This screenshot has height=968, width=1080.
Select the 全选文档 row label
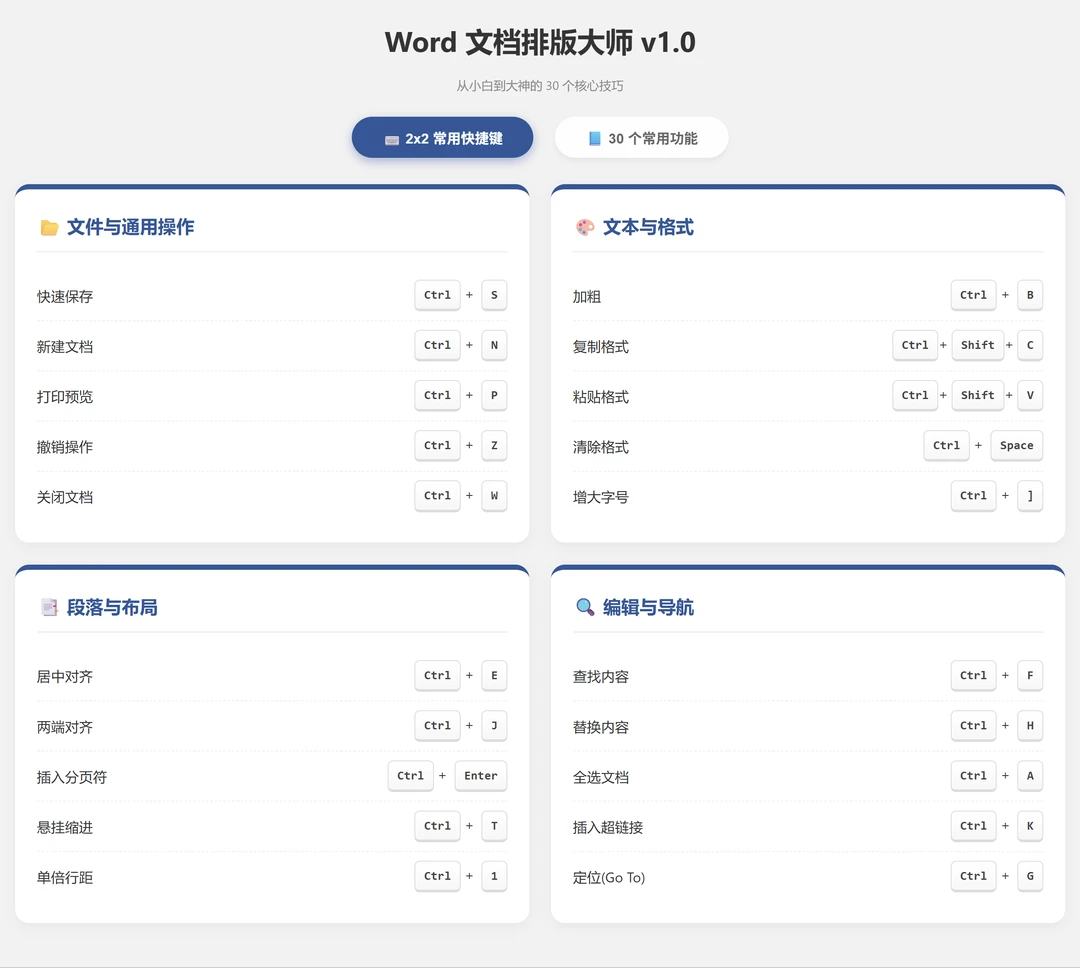click(x=601, y=777)
